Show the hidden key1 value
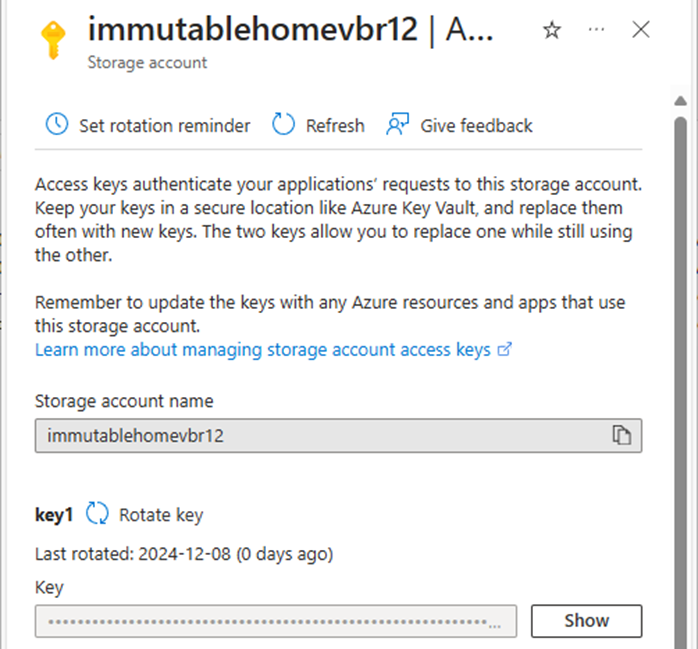Image resolution: width=698 pixels, height=649 pixels. (586, 621)
